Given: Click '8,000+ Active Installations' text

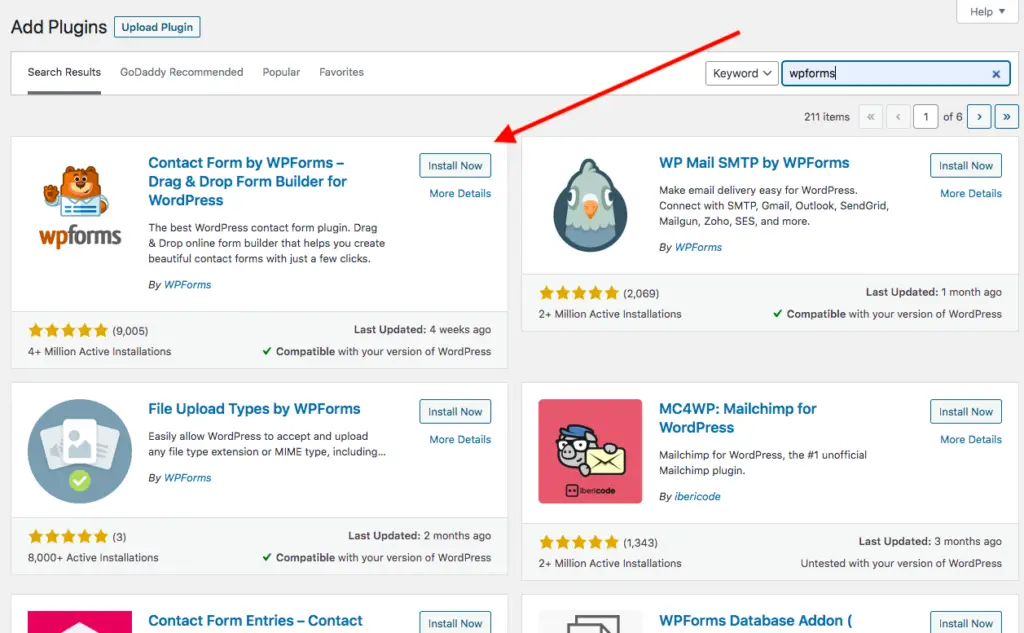Looking at the screenshot, I should coord(93,558).
